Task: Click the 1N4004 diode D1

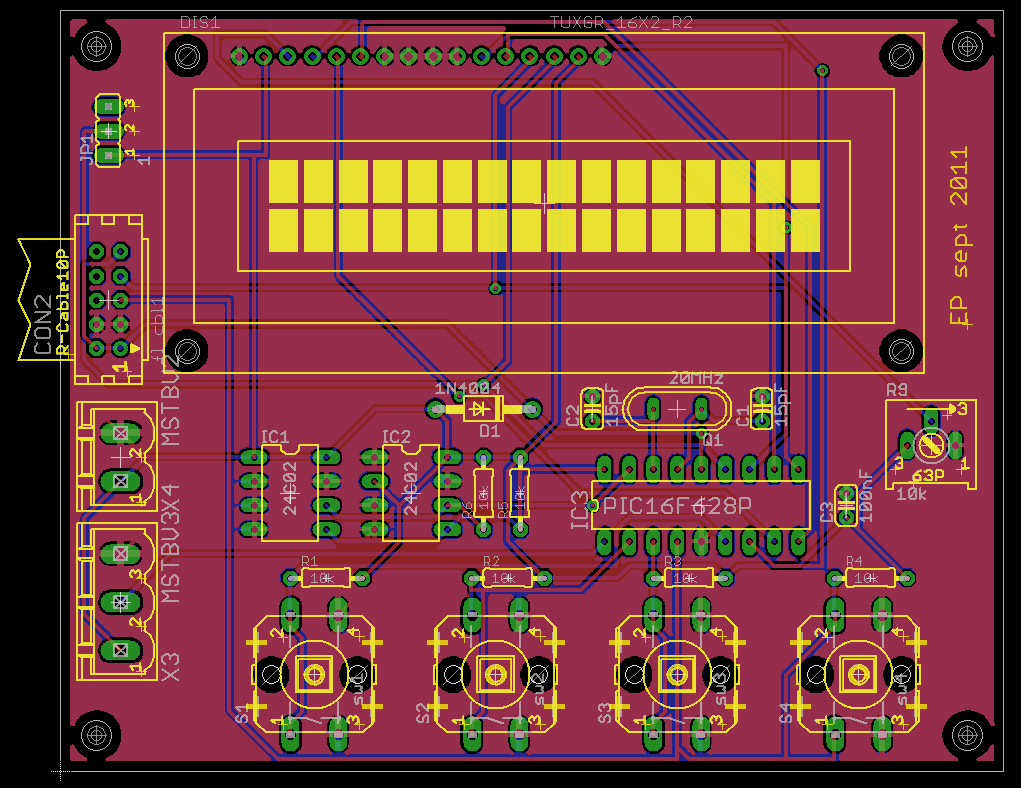Action: coord(484,408)
